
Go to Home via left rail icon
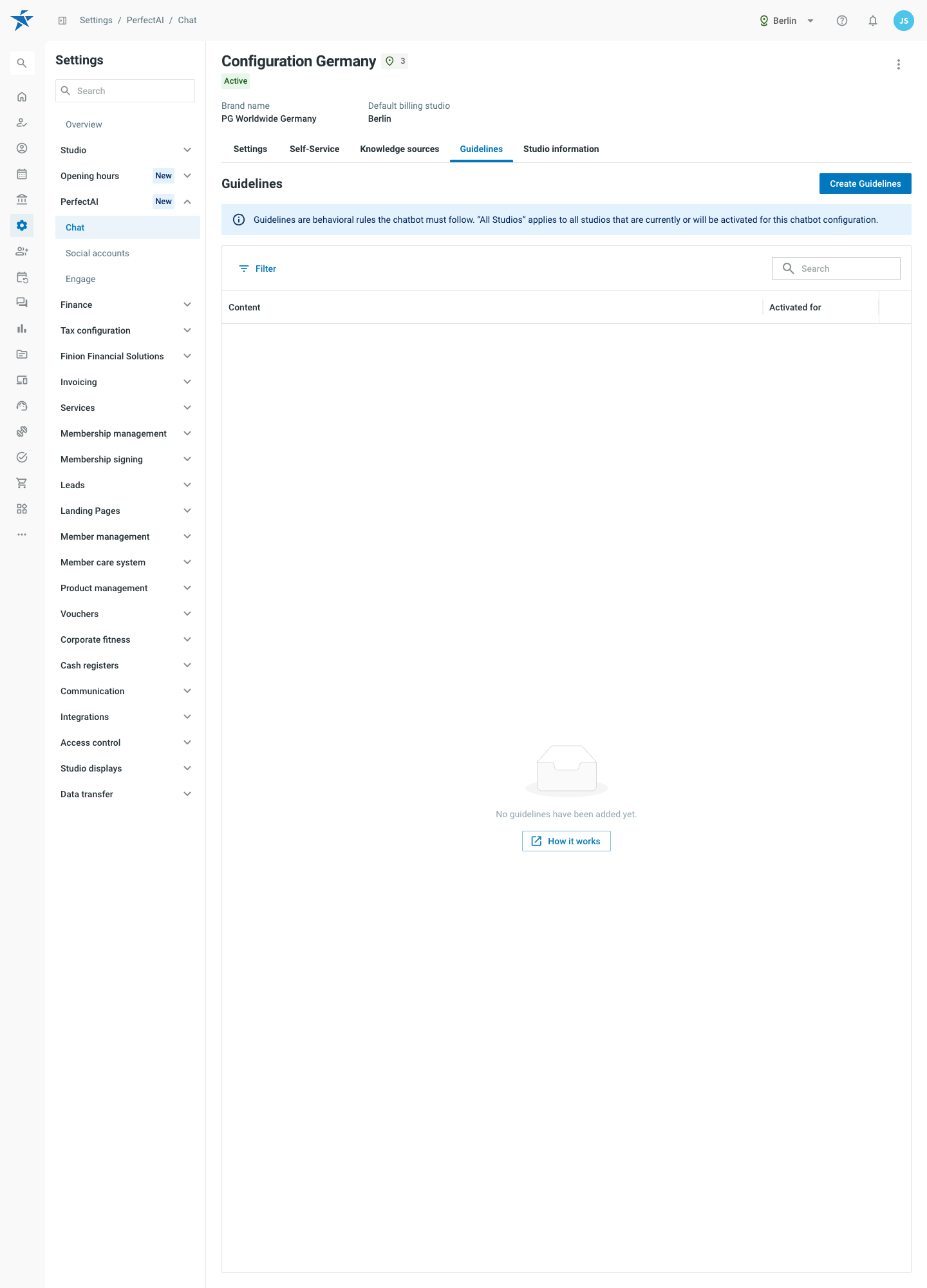tap(22, 97)
